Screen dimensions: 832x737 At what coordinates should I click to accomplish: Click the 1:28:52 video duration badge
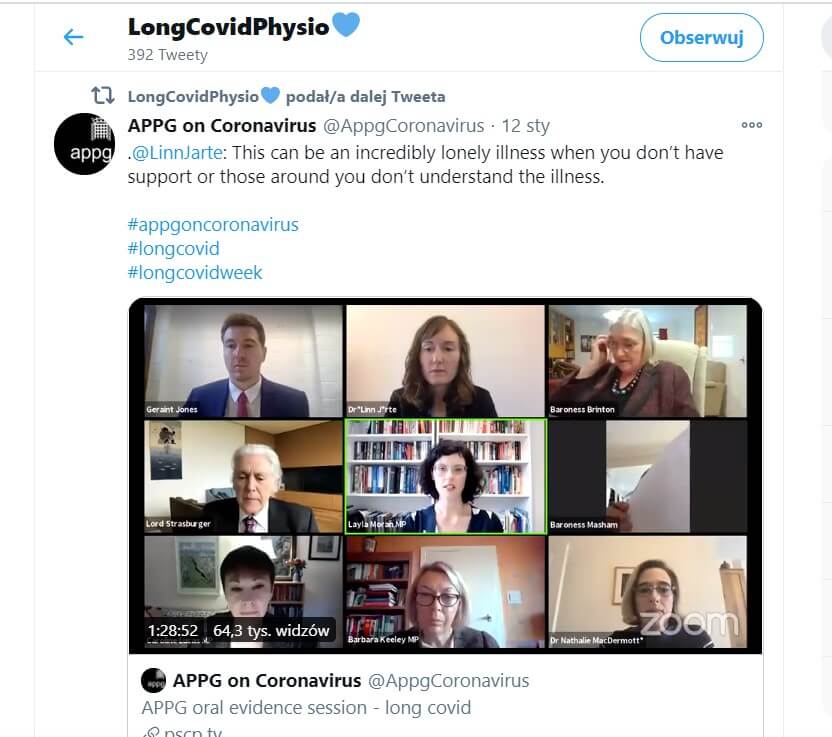click(x=173, y=630)
